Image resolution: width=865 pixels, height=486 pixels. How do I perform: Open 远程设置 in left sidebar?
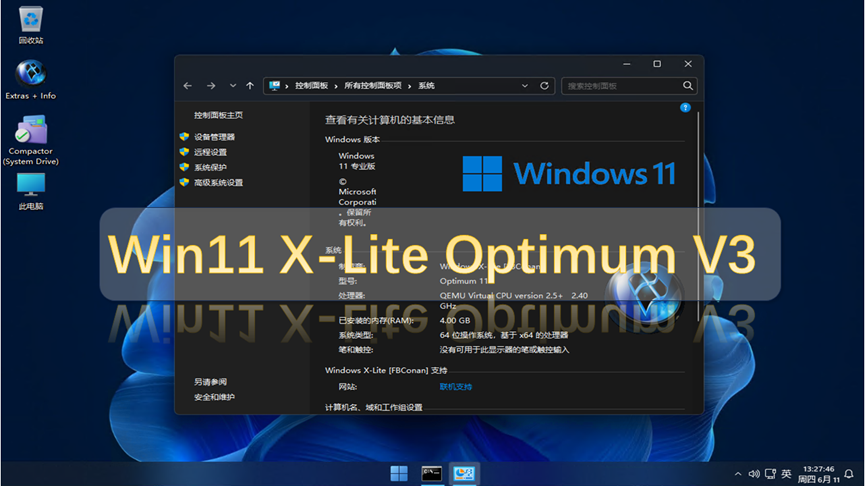click(x=210, y=152)
